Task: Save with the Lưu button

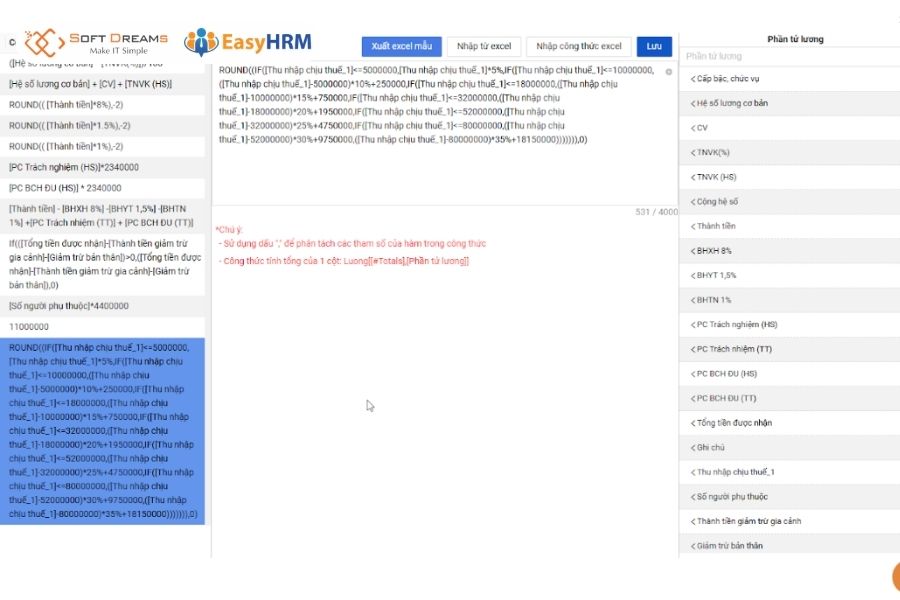Action: click(654, 46)
